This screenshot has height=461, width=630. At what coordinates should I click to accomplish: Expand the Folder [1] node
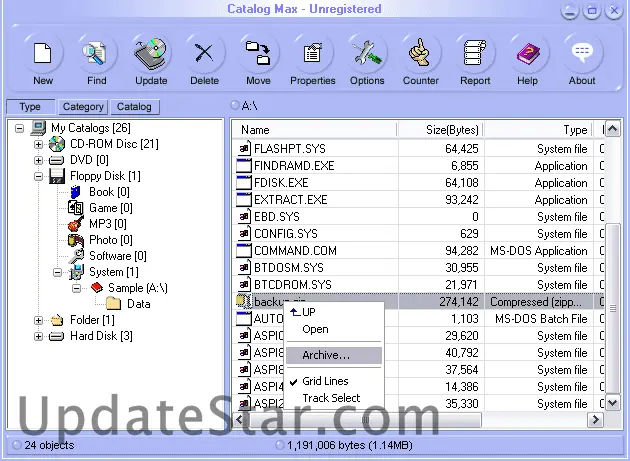38,320
